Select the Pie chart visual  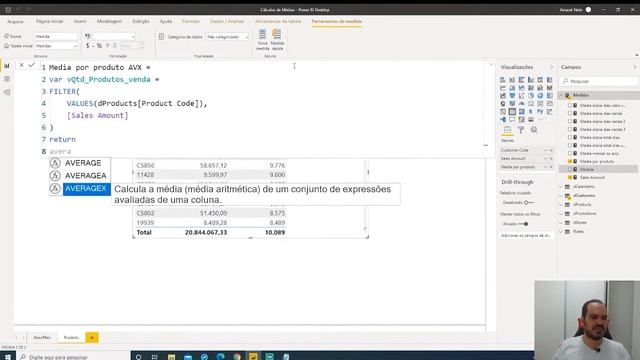tap(531, 96)
